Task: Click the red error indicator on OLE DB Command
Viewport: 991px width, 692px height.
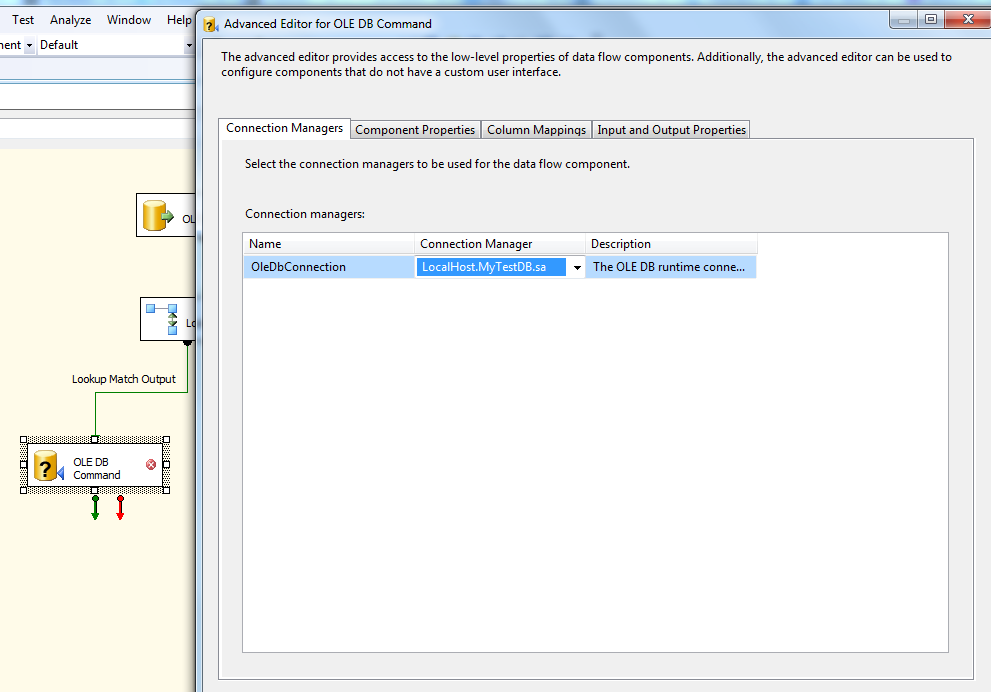Action: (151, 464)
